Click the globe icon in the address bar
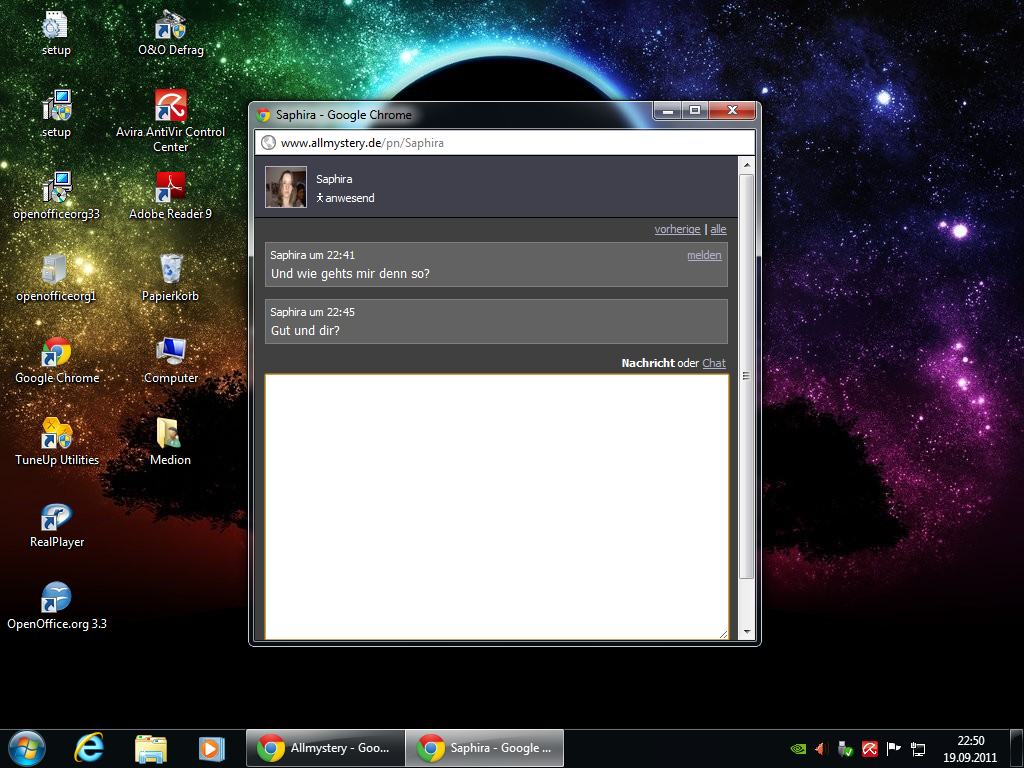This screenshot has height=768, width=1024. [x=268, y=142]
